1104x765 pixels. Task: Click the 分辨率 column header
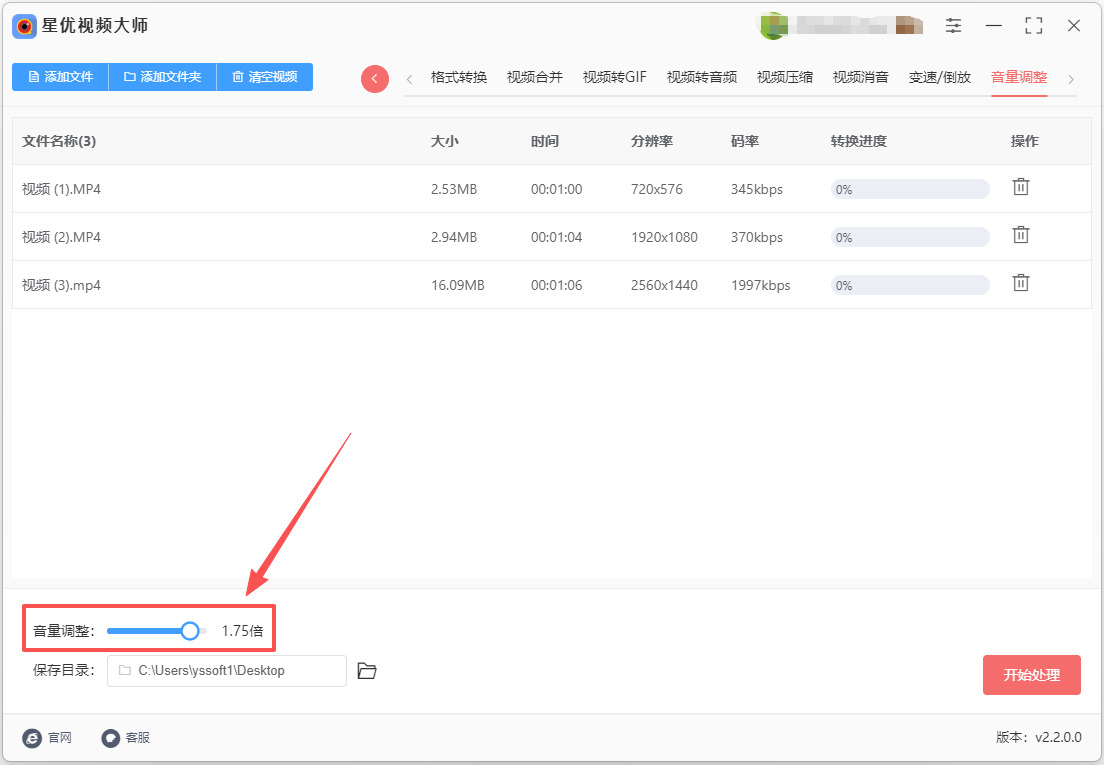coord(652,141)
